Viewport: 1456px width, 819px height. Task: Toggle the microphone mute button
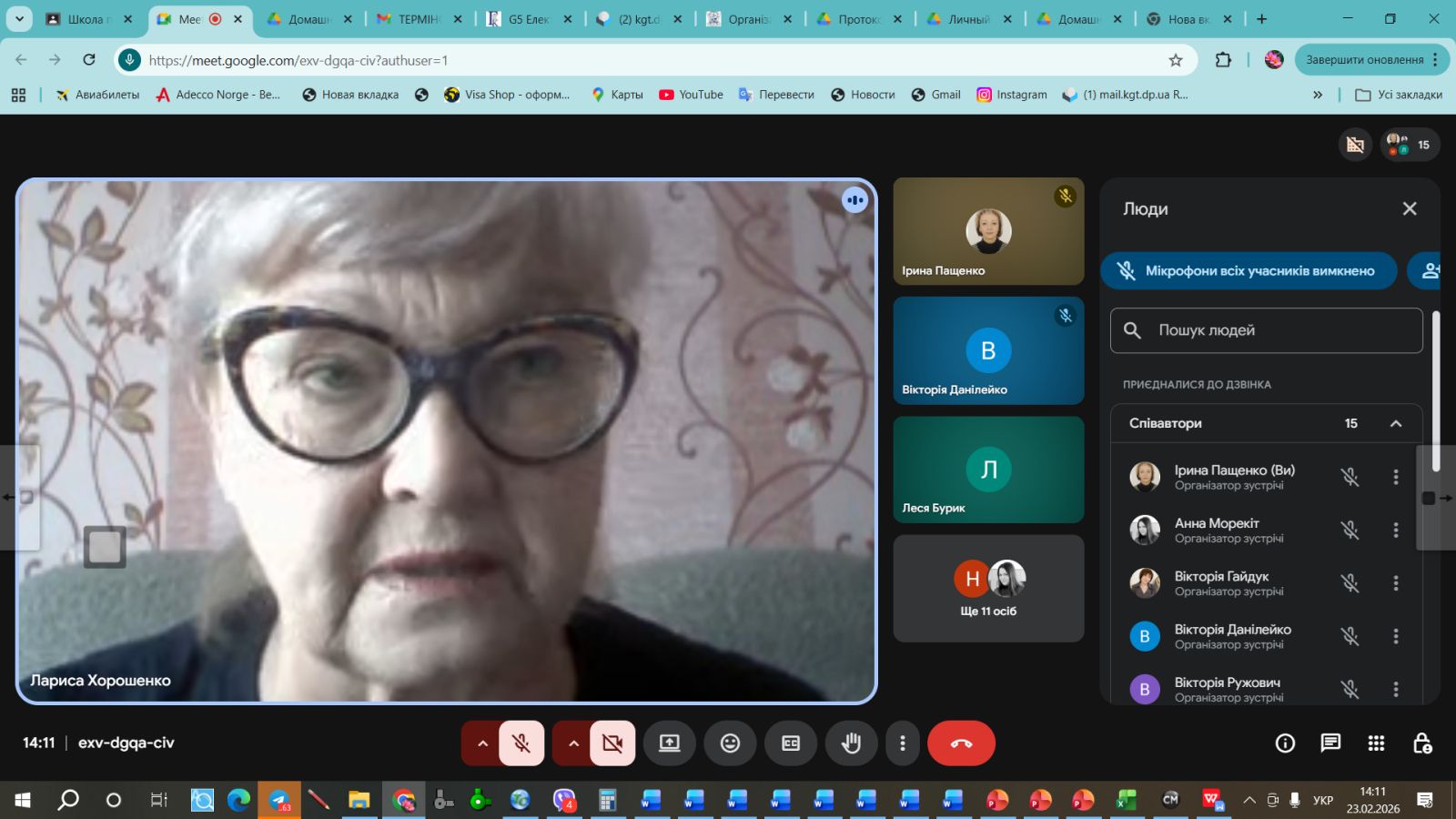pos(521,743)
